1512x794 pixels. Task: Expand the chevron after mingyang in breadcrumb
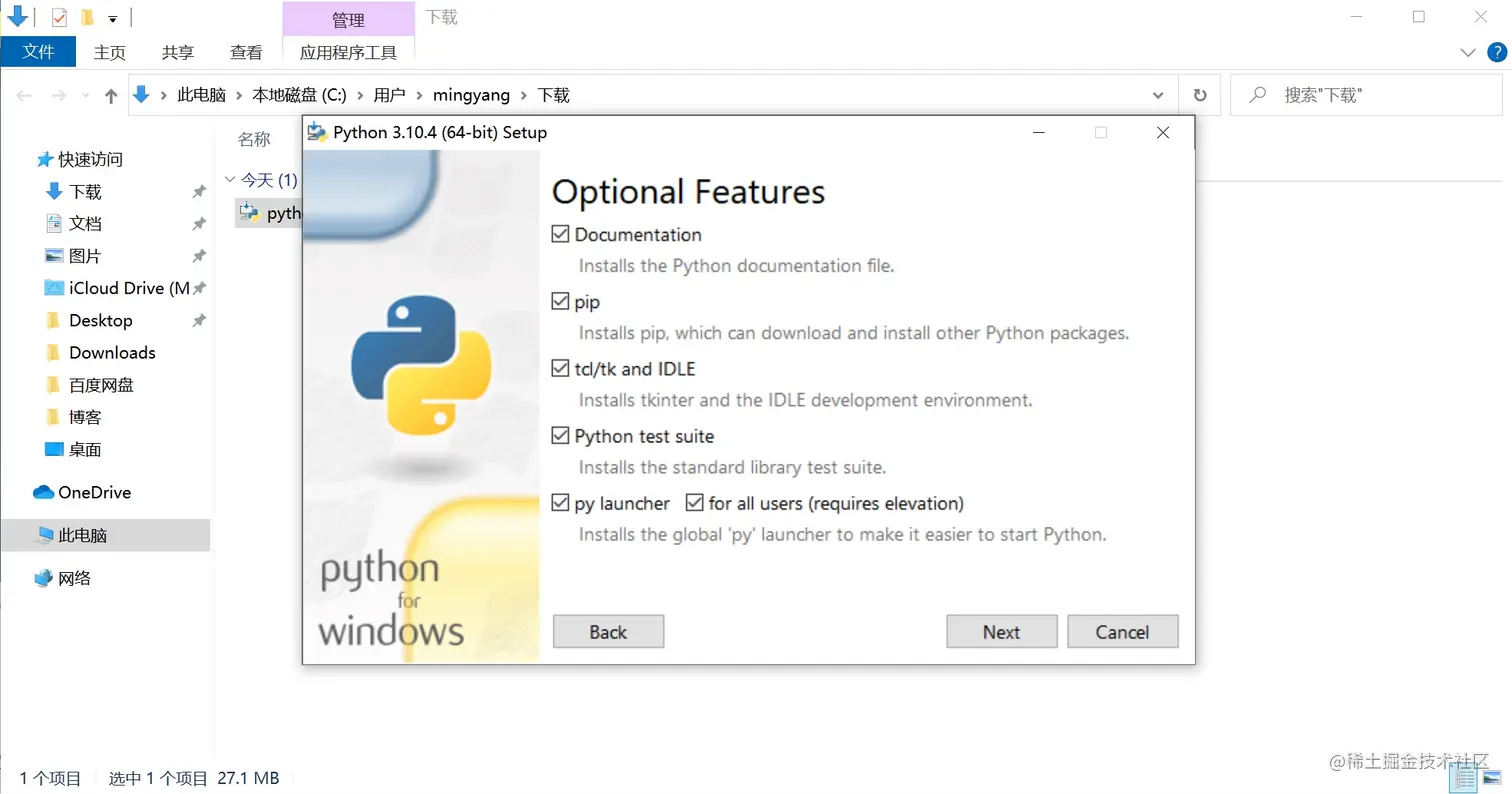pyautogui.click(x=524, y=96)
